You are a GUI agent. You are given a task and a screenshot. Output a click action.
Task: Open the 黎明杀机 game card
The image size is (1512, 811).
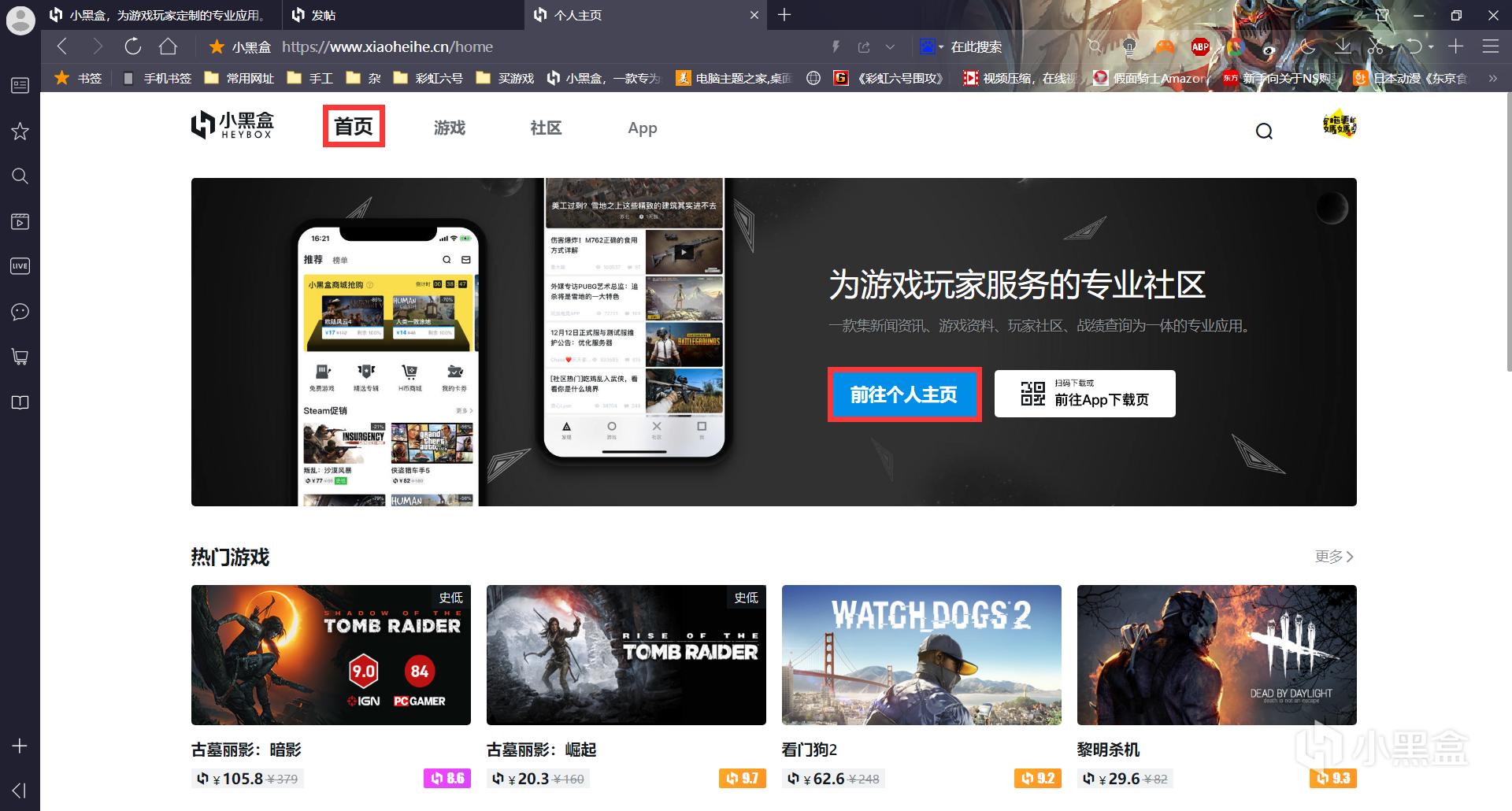(x=1217, y=687)
